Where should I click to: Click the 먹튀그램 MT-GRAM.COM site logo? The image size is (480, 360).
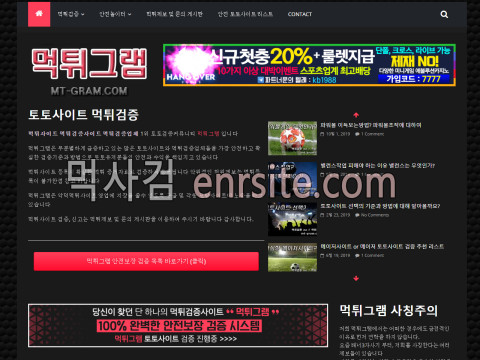tap(89, 71)
